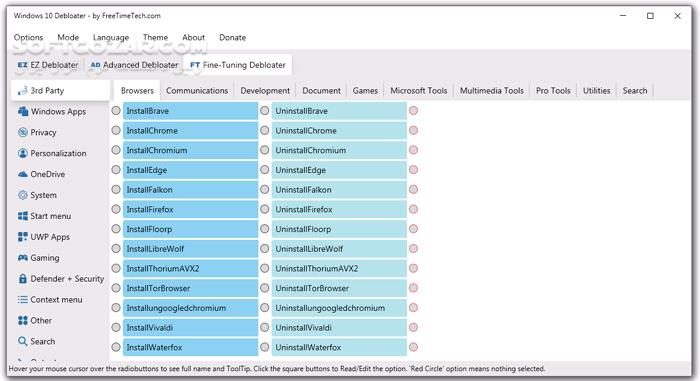
Task: Switch to the Utilities tab
Action: tap(596, 91)
